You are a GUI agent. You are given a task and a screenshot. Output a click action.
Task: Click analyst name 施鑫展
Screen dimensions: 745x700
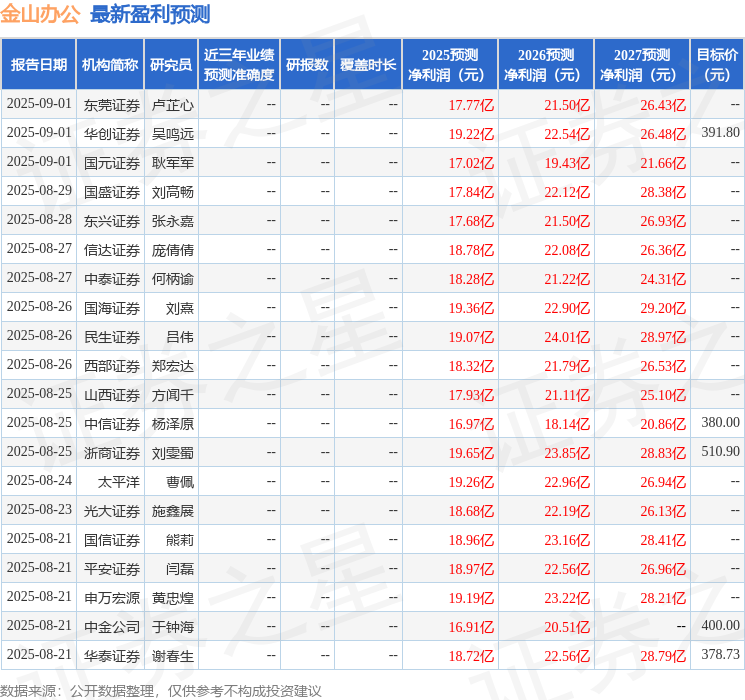(x=172, y=511)
